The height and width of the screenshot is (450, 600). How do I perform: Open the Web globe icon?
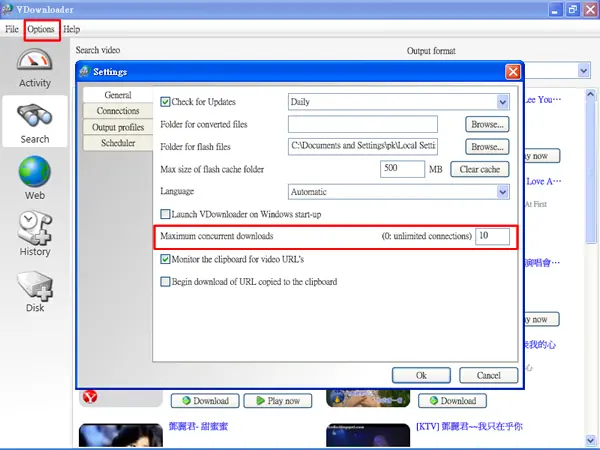34,171
